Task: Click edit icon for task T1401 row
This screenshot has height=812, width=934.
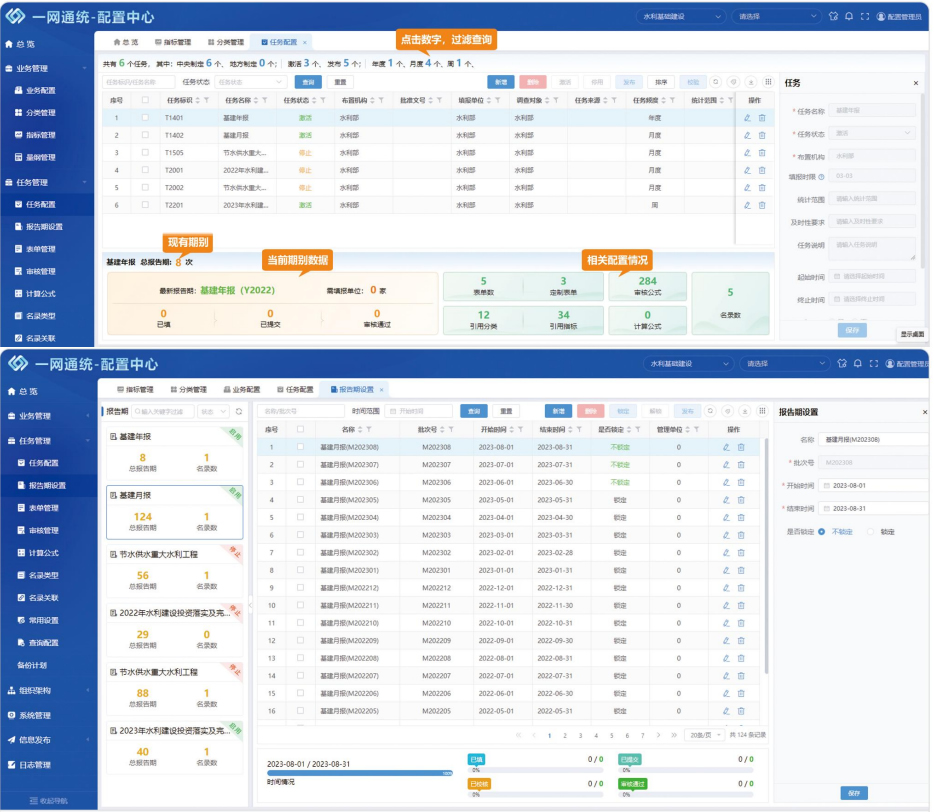Action: tap(747, 118)
